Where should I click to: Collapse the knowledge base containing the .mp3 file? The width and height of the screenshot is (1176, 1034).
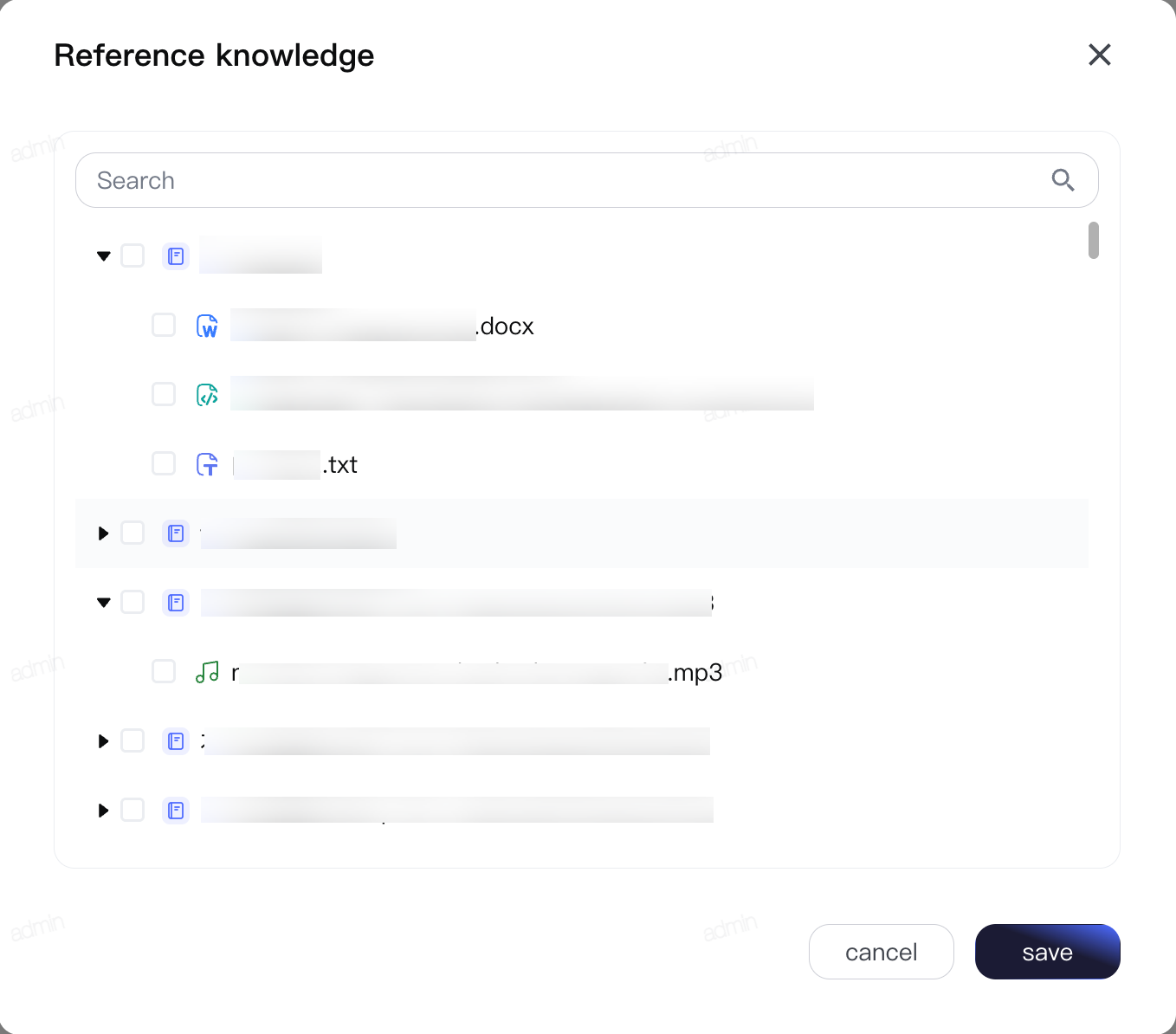(104, 603)
